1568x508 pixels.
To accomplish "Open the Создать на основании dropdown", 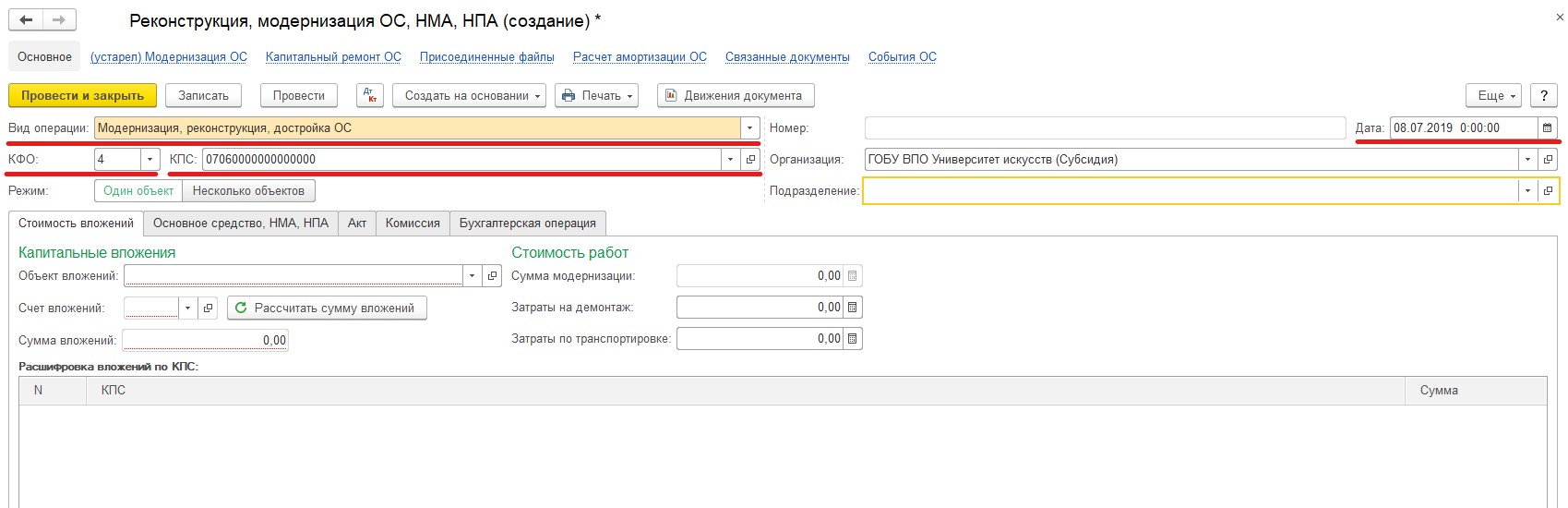I will tap(469, 96).
